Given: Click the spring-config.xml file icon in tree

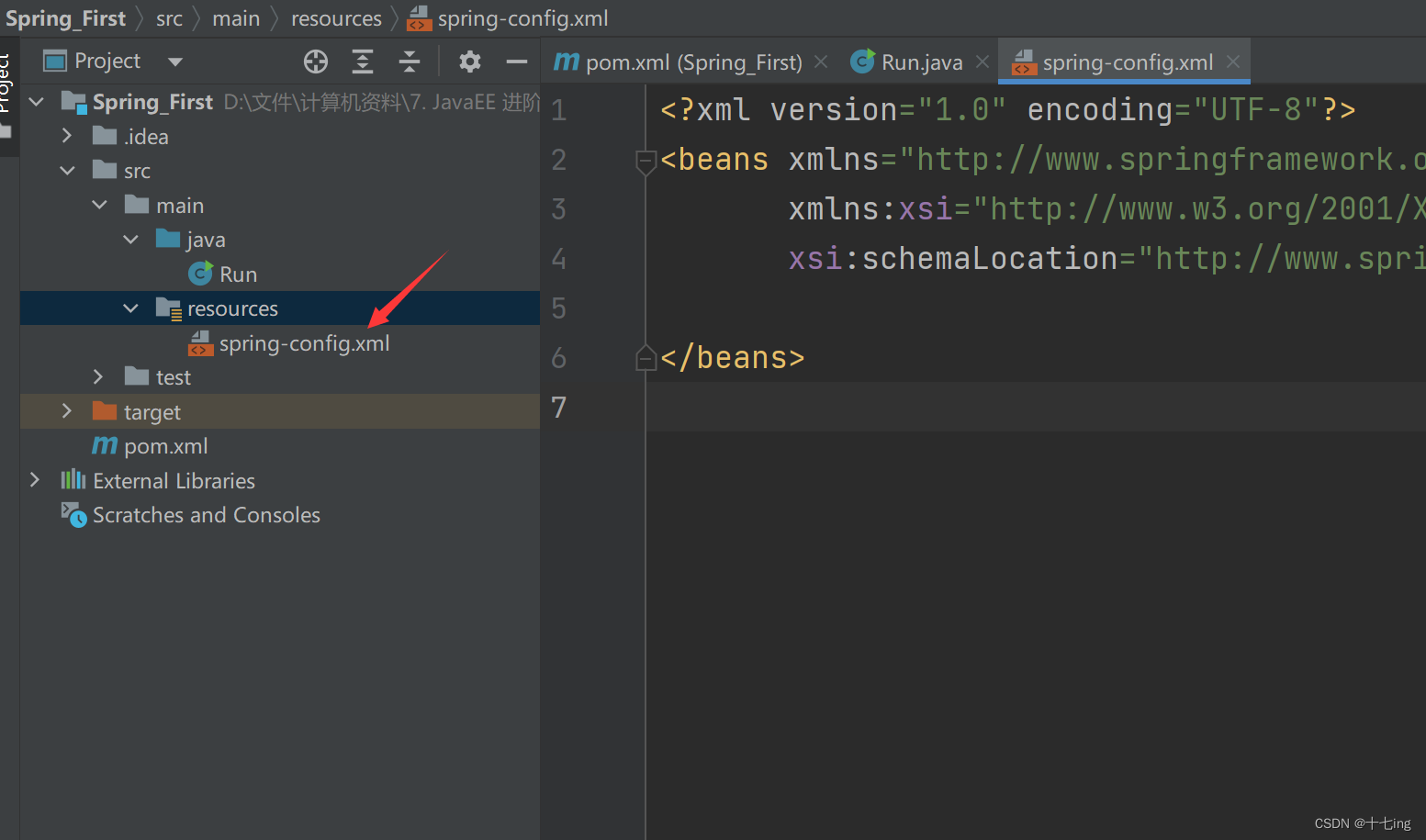Looking at the screenshot, I should click(x=200, y=343).
